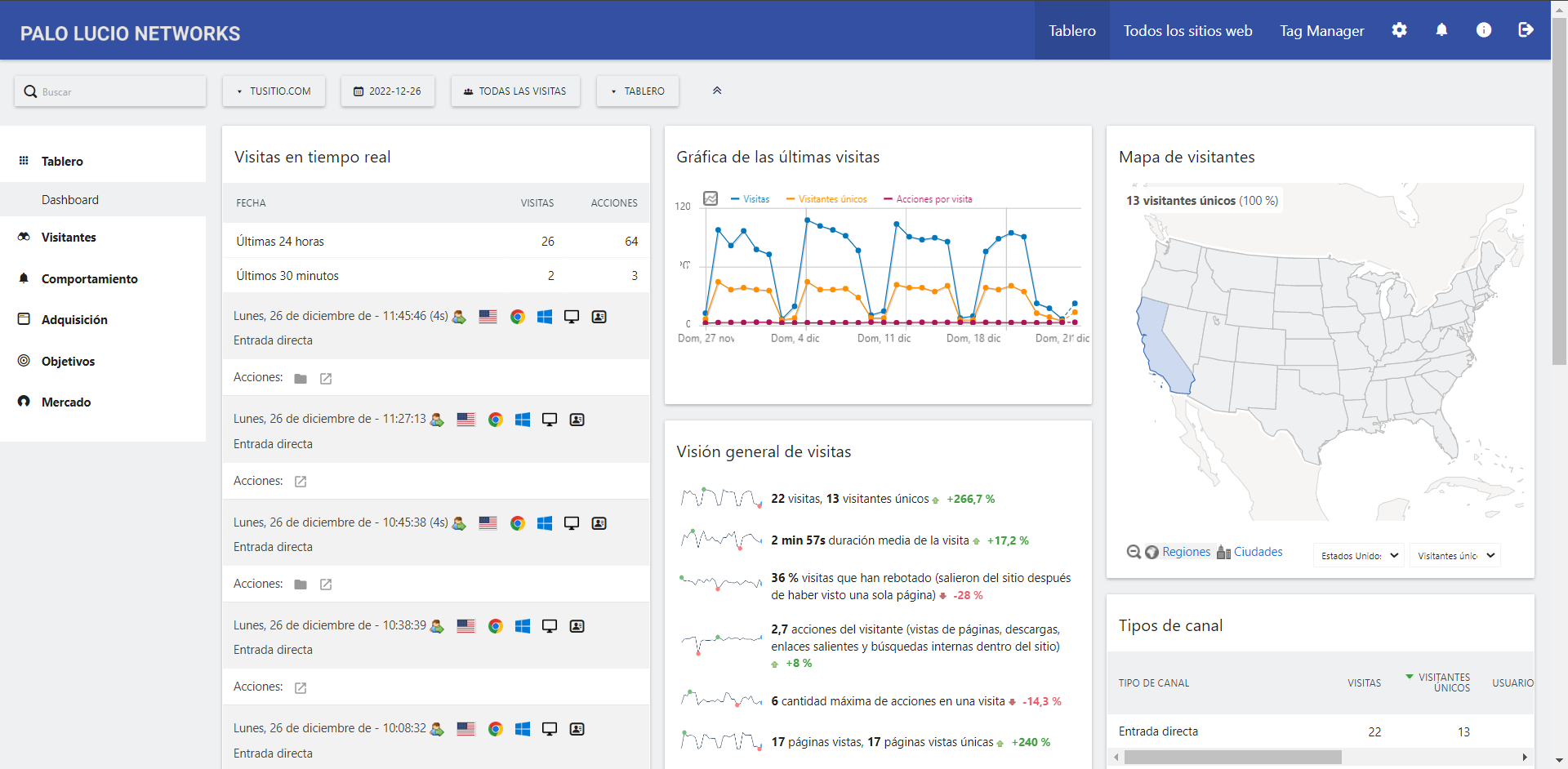
Task: Open visitor profile icon for 11:27:13 visit
Action: (x=437, y=420)
